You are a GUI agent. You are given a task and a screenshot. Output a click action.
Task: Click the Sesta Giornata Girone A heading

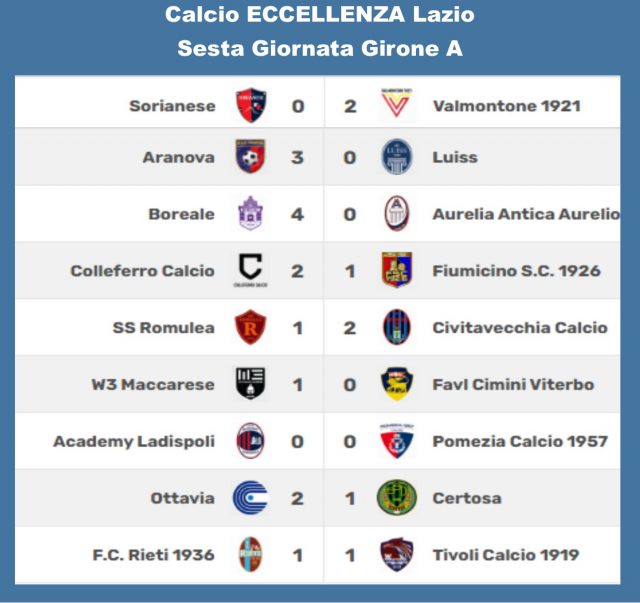coord(320,48)
